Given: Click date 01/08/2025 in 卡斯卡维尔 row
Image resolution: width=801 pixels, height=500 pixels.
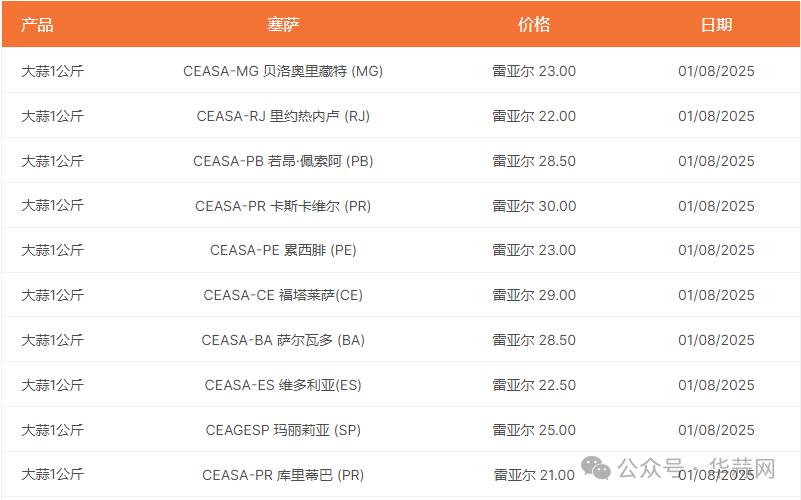Looking at the screenshot, I should pyautogui.click(x=716, y=206).
